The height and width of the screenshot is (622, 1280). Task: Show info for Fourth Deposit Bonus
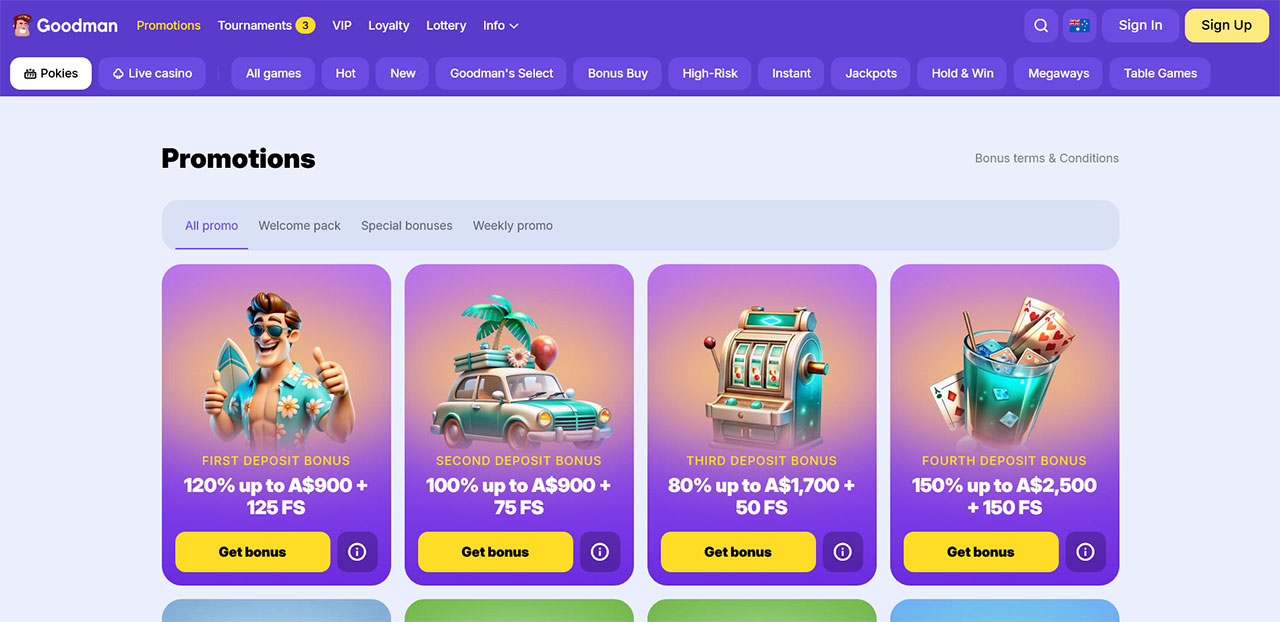[1085, 552]
